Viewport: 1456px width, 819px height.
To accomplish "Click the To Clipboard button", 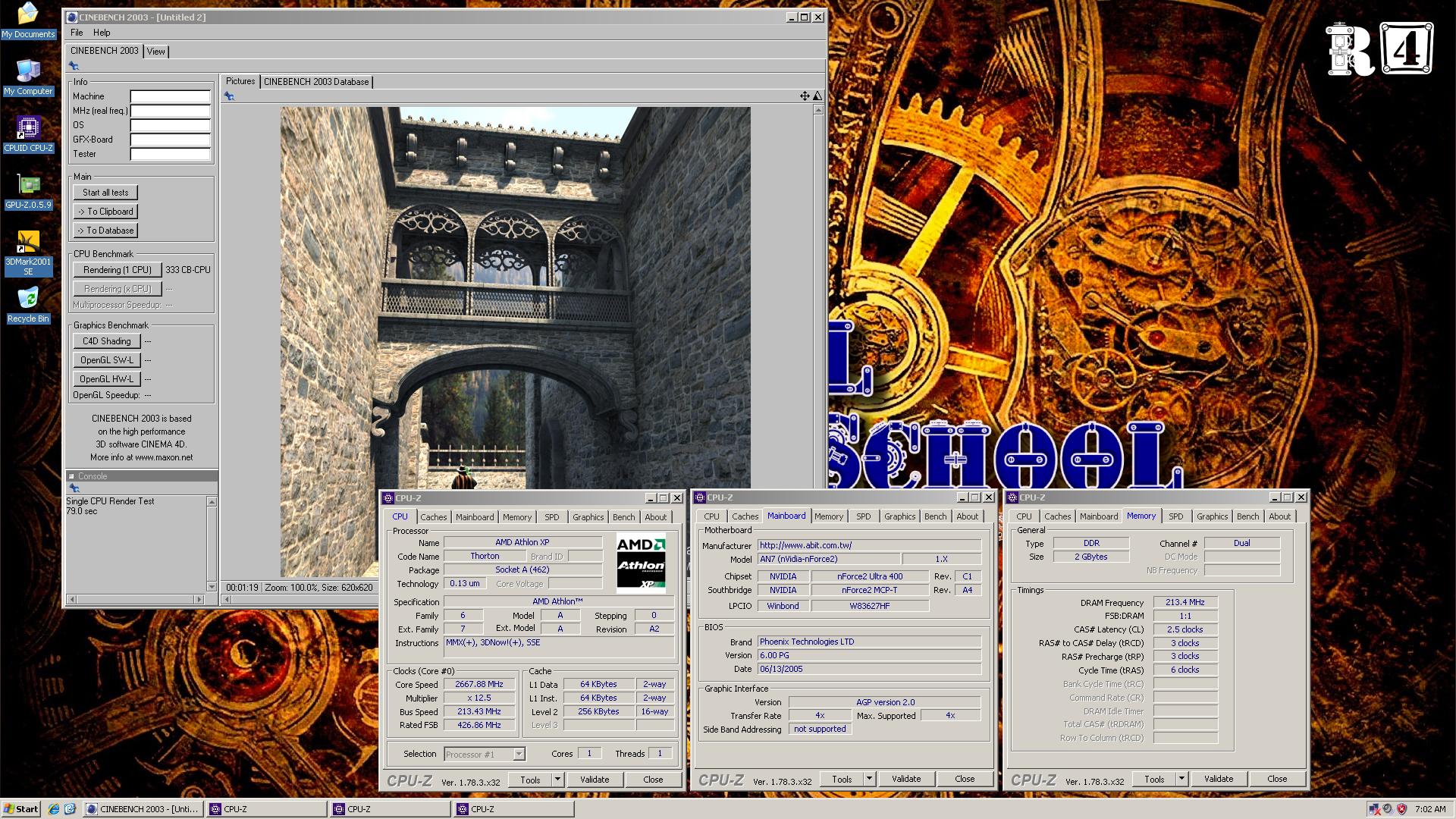I will [x=105, y=212].
